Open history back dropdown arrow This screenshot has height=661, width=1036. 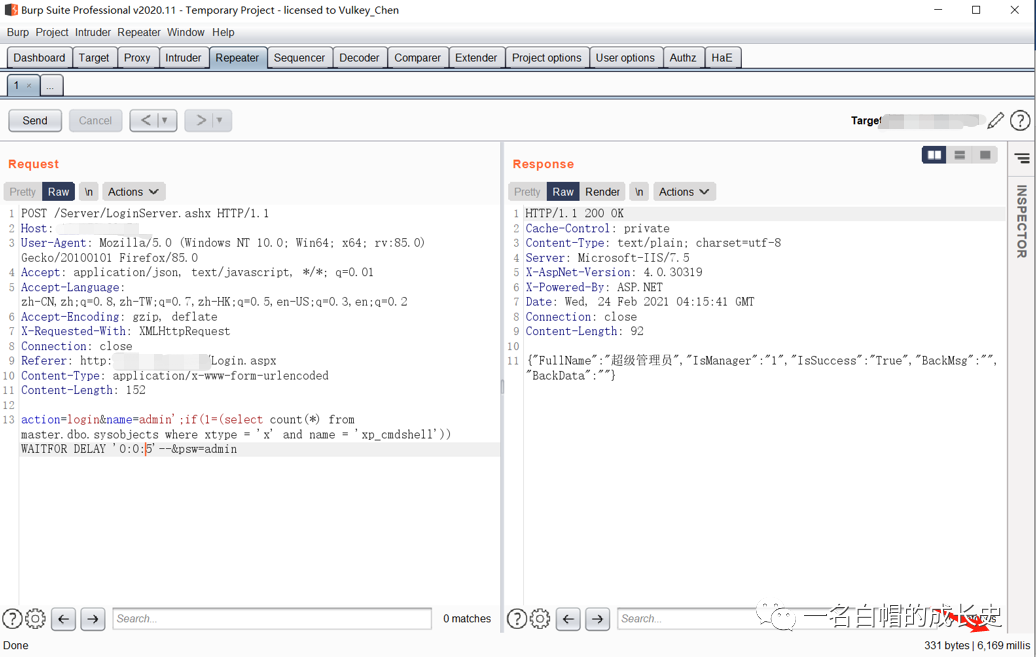166,120
